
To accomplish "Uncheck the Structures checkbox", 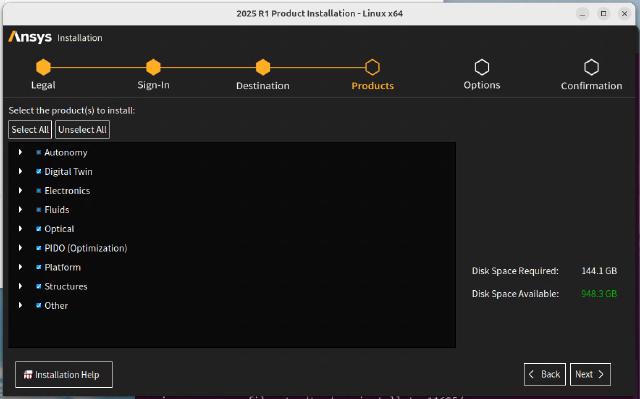I will point(39,286).
